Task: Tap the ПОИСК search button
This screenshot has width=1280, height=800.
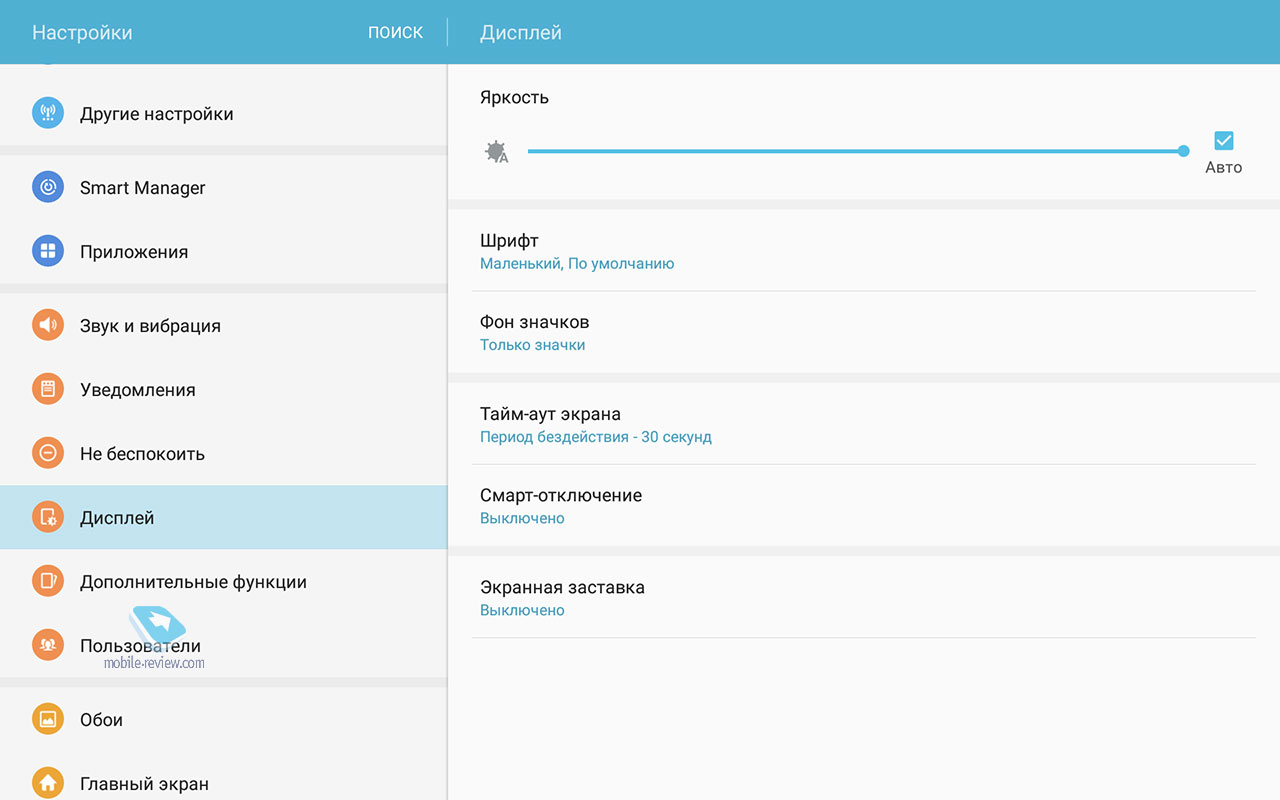Action: pyautogui.click(x=395, y=32)
